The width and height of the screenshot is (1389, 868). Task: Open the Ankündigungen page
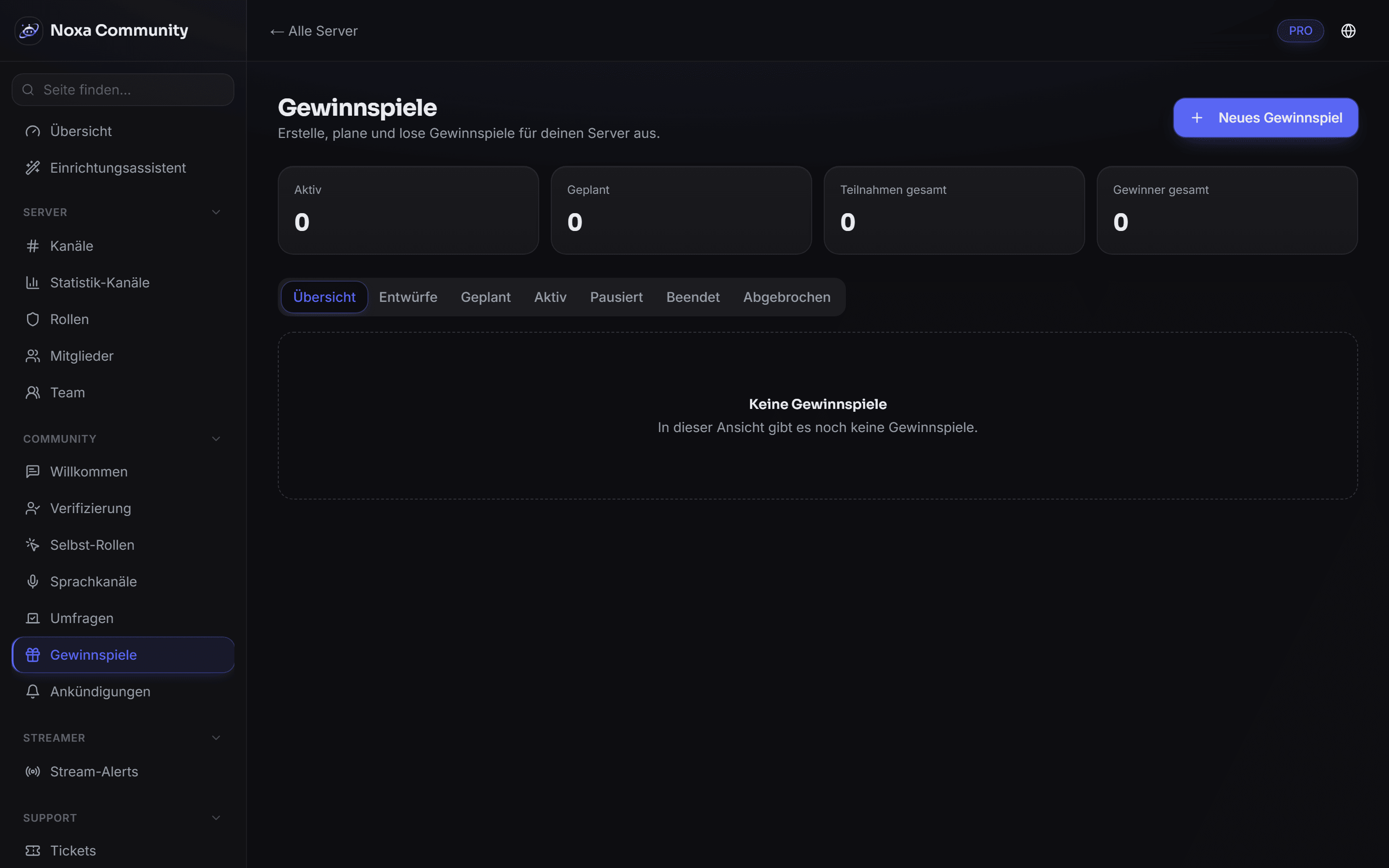(123, 692)
